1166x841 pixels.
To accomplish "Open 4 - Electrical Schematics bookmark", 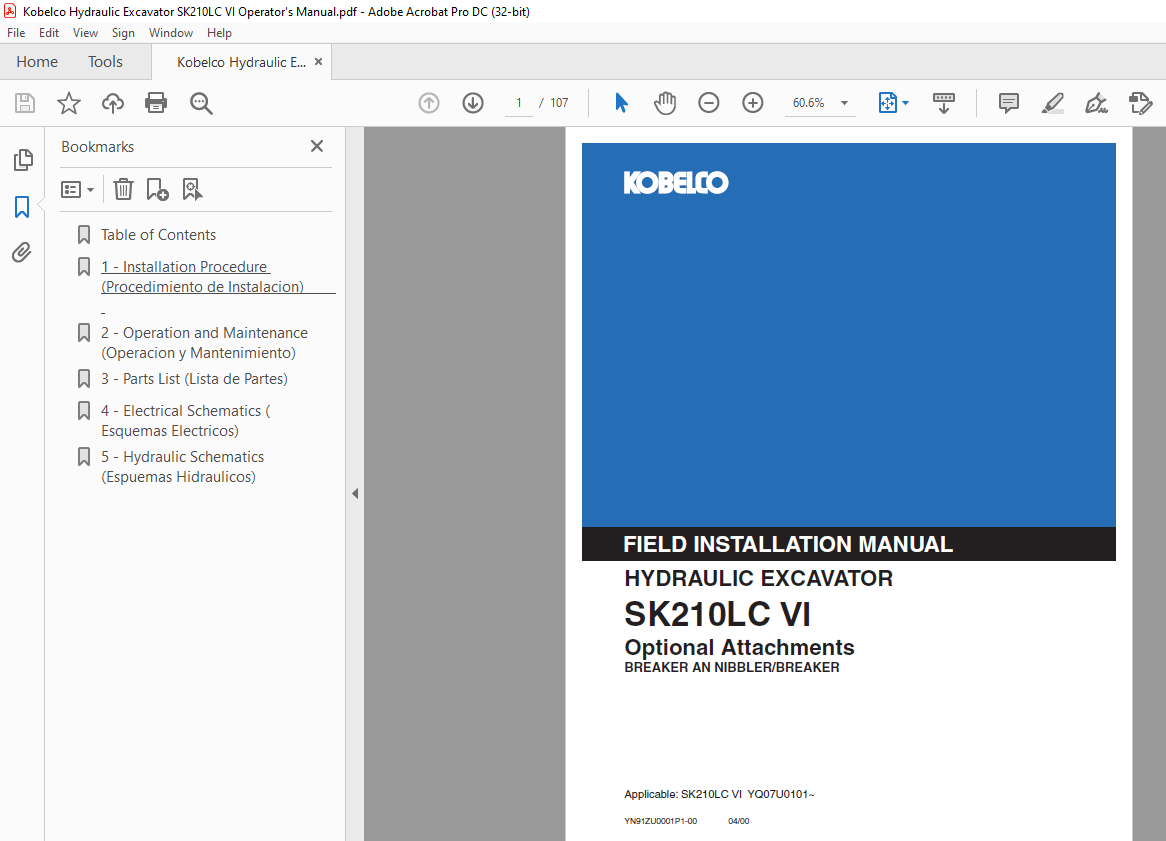I will click(x=186, y=421).
